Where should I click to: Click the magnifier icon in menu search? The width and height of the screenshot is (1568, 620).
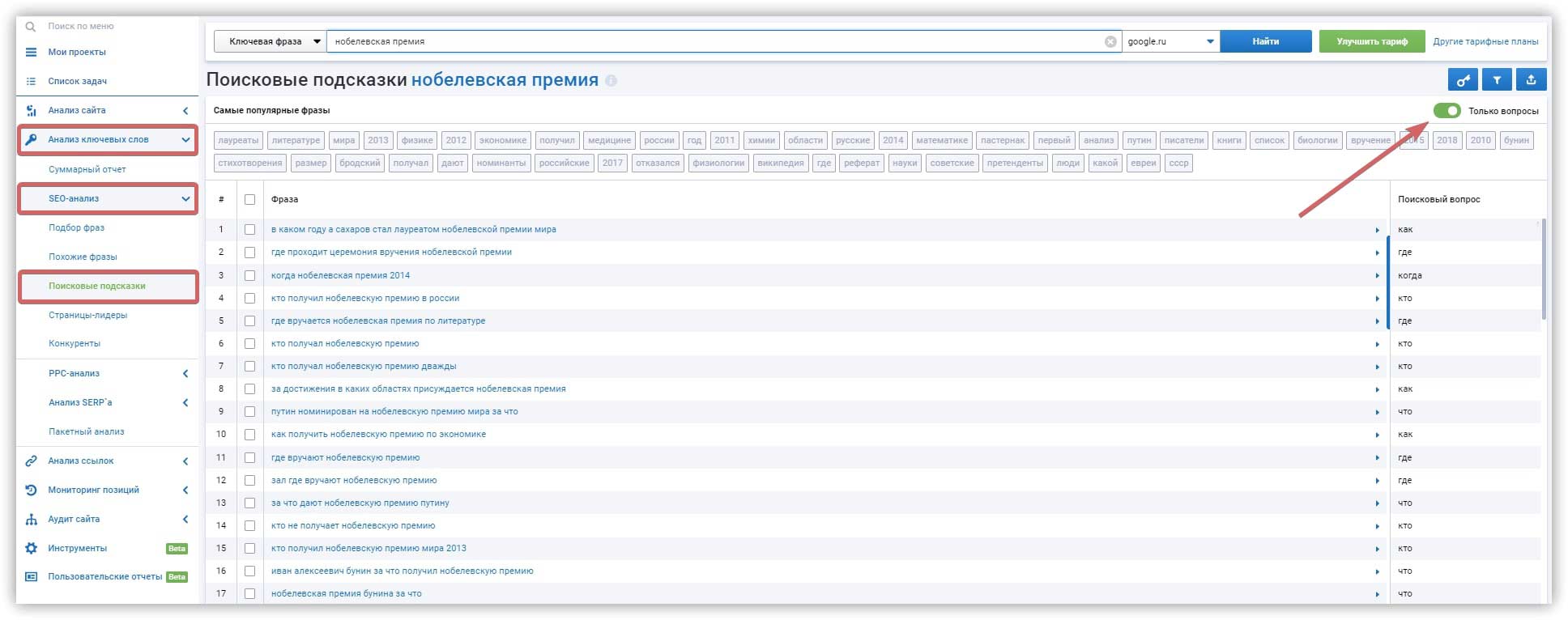tap(31, 27)
